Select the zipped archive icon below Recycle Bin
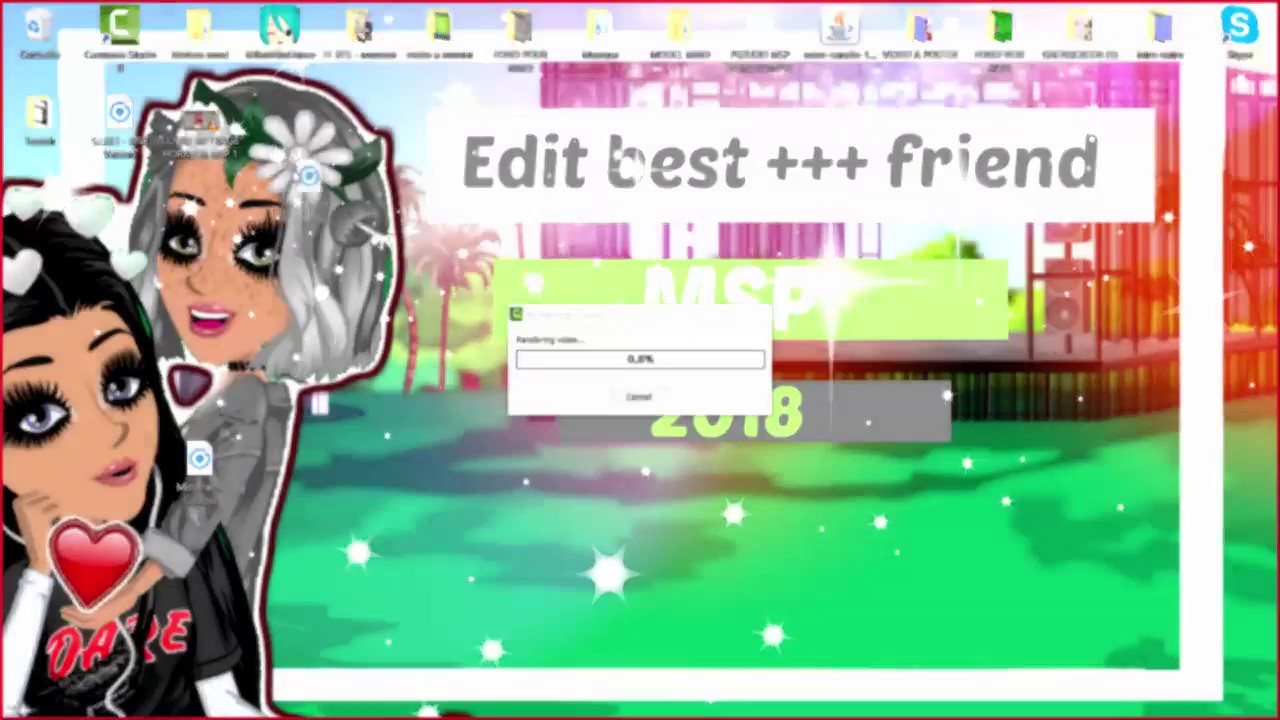This screenshot has width=1280, height=720. click(38, 112)
